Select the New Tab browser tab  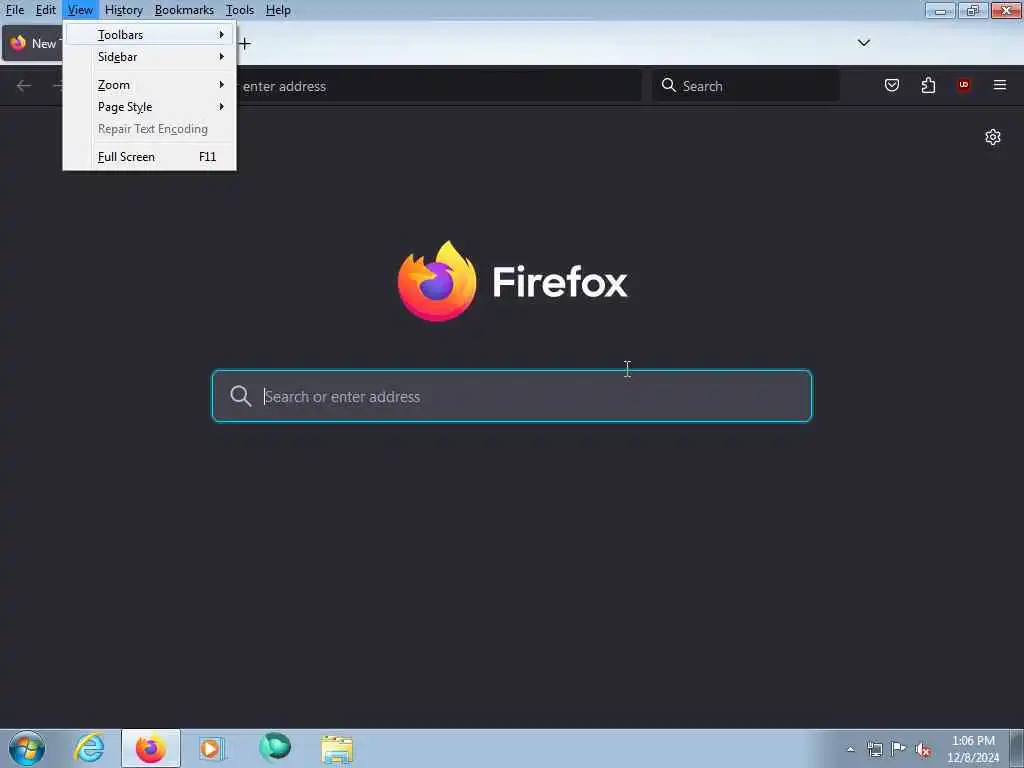click(x=33, y=44)
